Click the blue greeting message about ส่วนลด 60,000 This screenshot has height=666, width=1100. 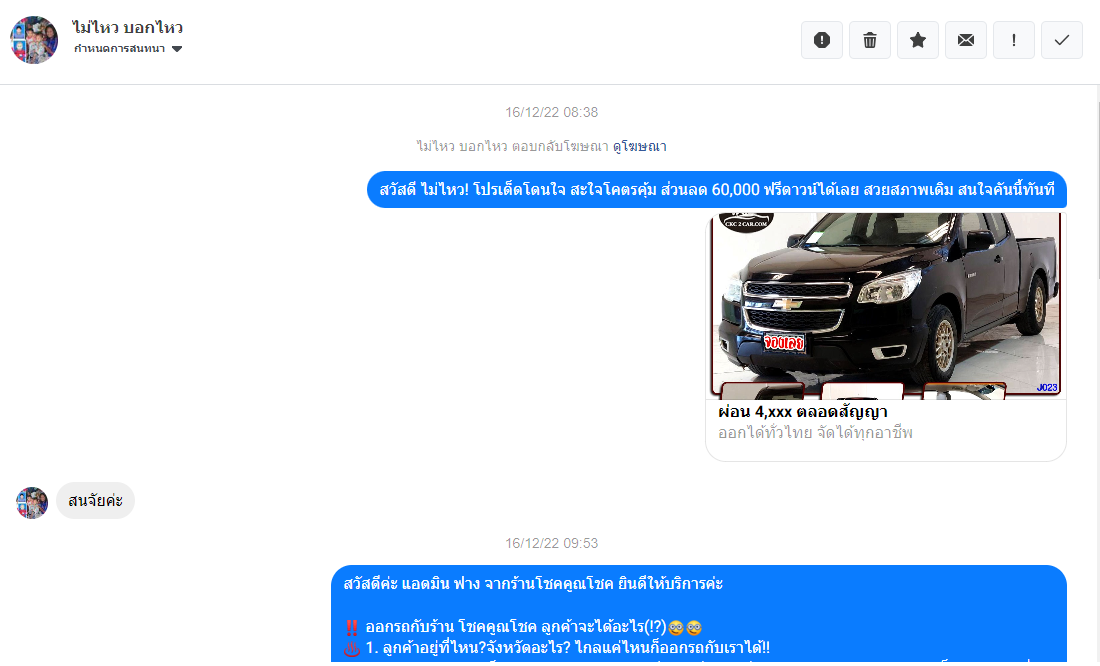pyautogui.click(x=717, y=189)
